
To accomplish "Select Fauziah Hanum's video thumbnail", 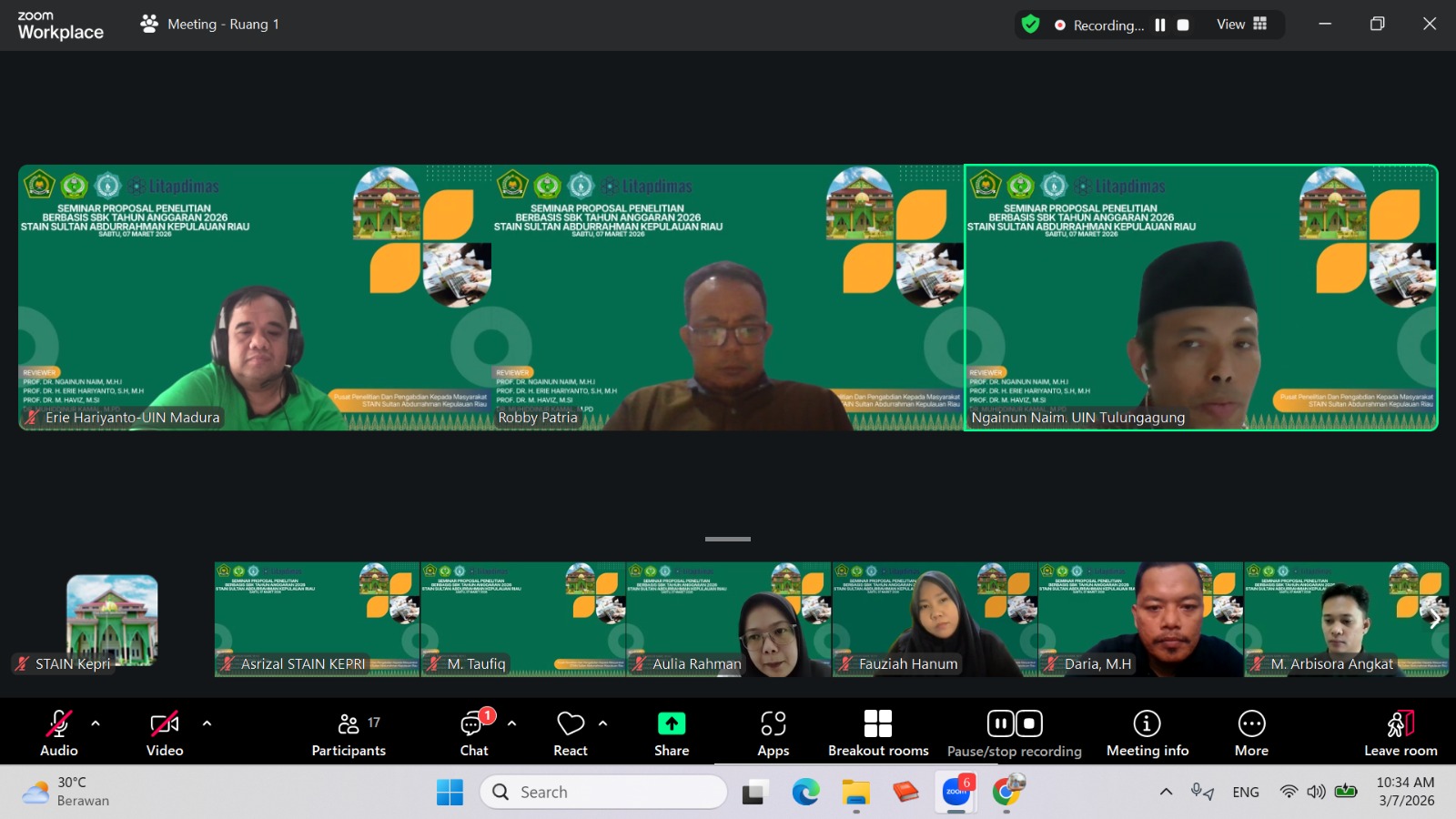I will click(x=935, y=620).
